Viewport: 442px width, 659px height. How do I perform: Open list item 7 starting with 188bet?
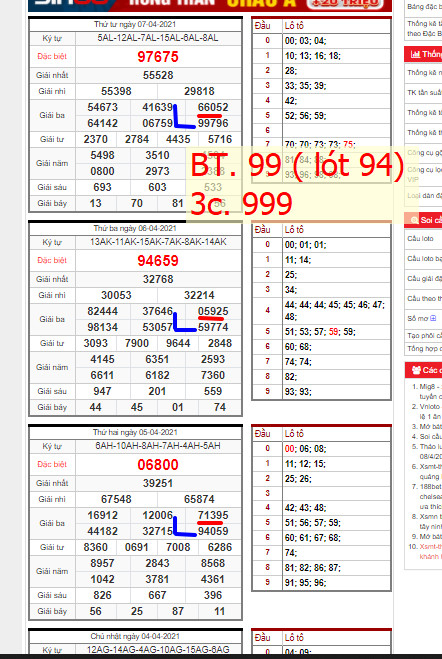[x=430, y=496]
